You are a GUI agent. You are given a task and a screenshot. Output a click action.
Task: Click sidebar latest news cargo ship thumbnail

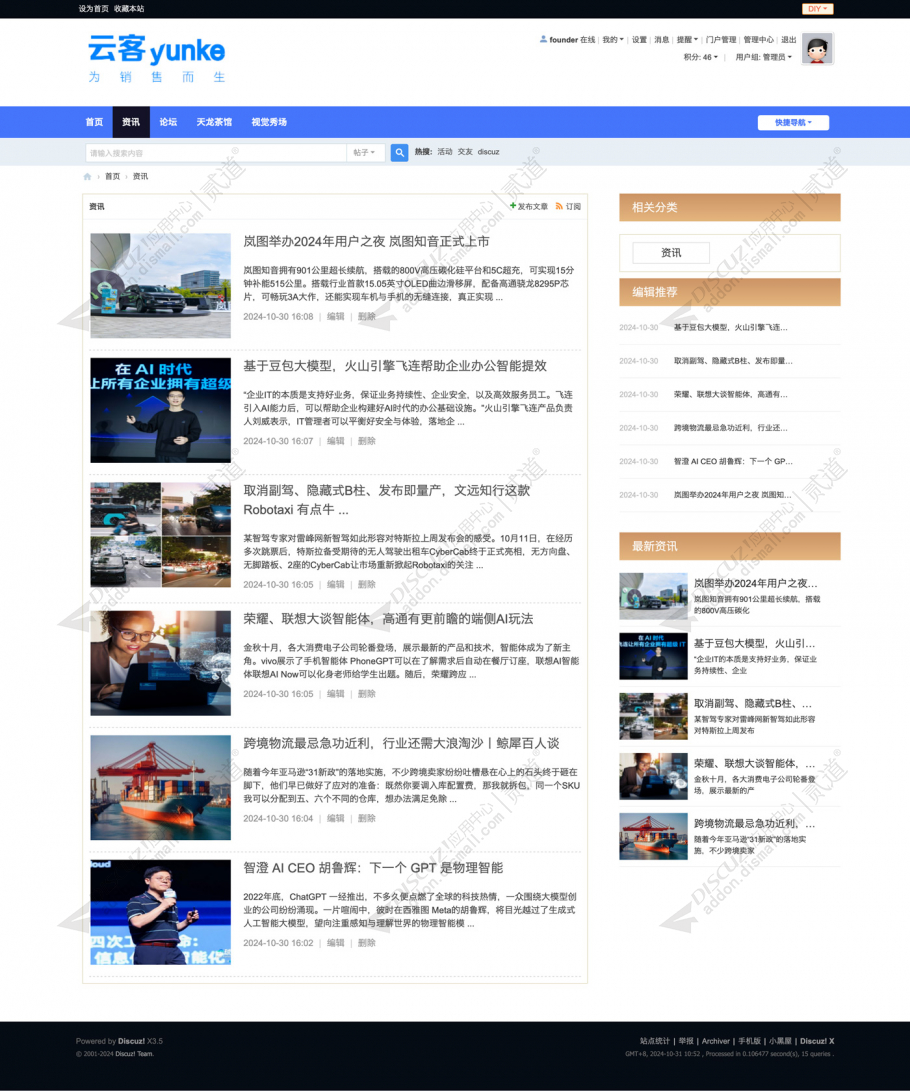[x=653, y=836]
